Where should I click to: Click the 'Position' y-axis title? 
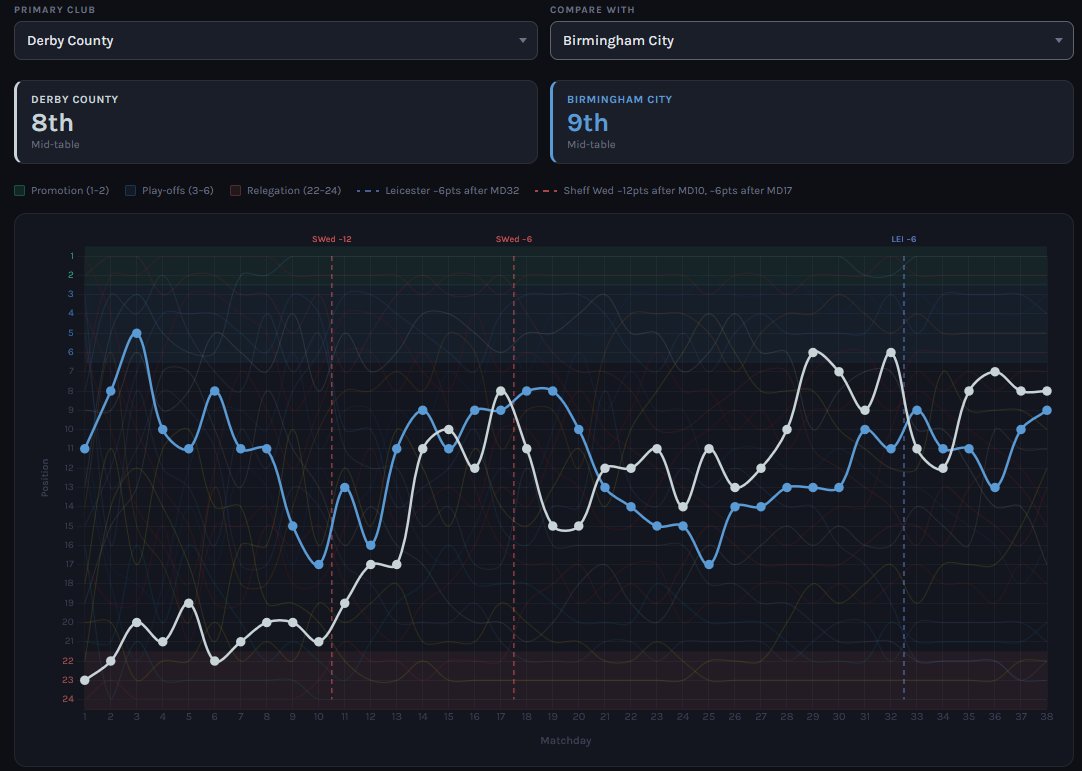[x=45, y=478]
